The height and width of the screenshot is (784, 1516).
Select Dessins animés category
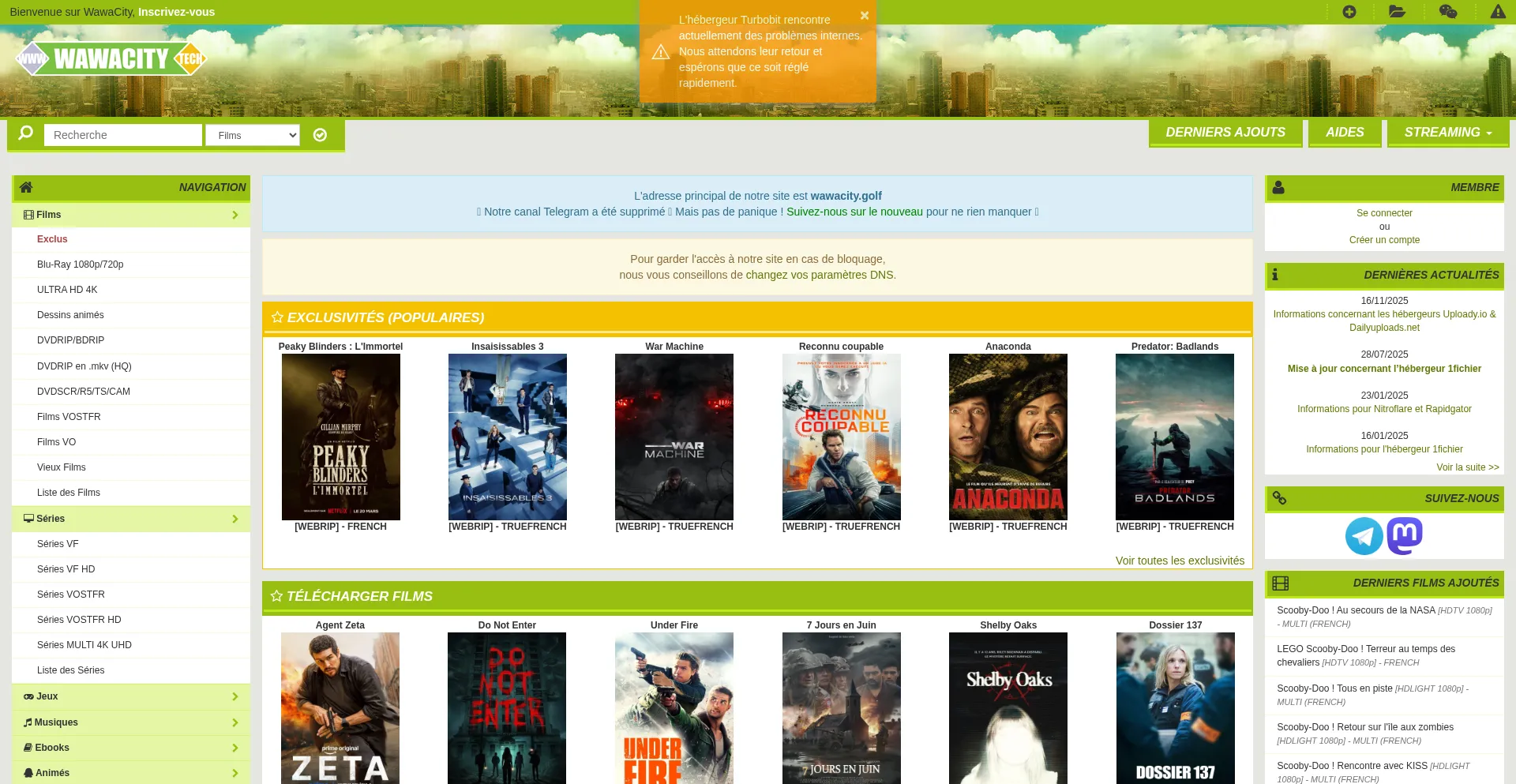pyautogui.click(x=70, y=315)
